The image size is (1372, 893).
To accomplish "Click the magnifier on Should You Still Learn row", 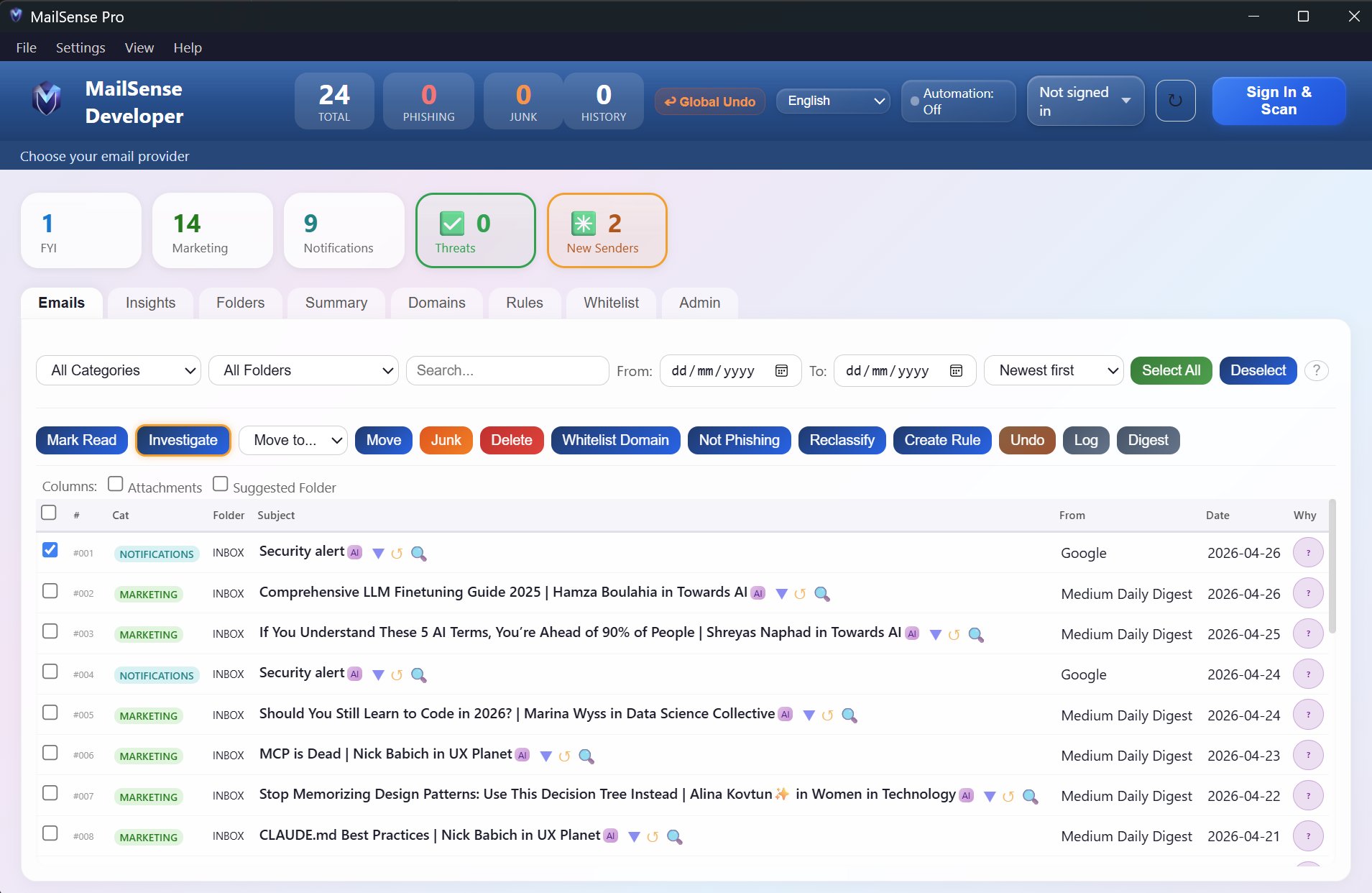I will pyautogui.click(x=849, y=715).
